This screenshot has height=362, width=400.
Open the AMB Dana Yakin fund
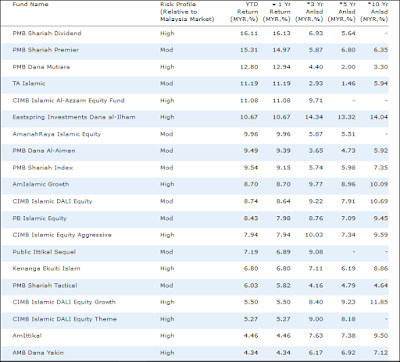38,353
